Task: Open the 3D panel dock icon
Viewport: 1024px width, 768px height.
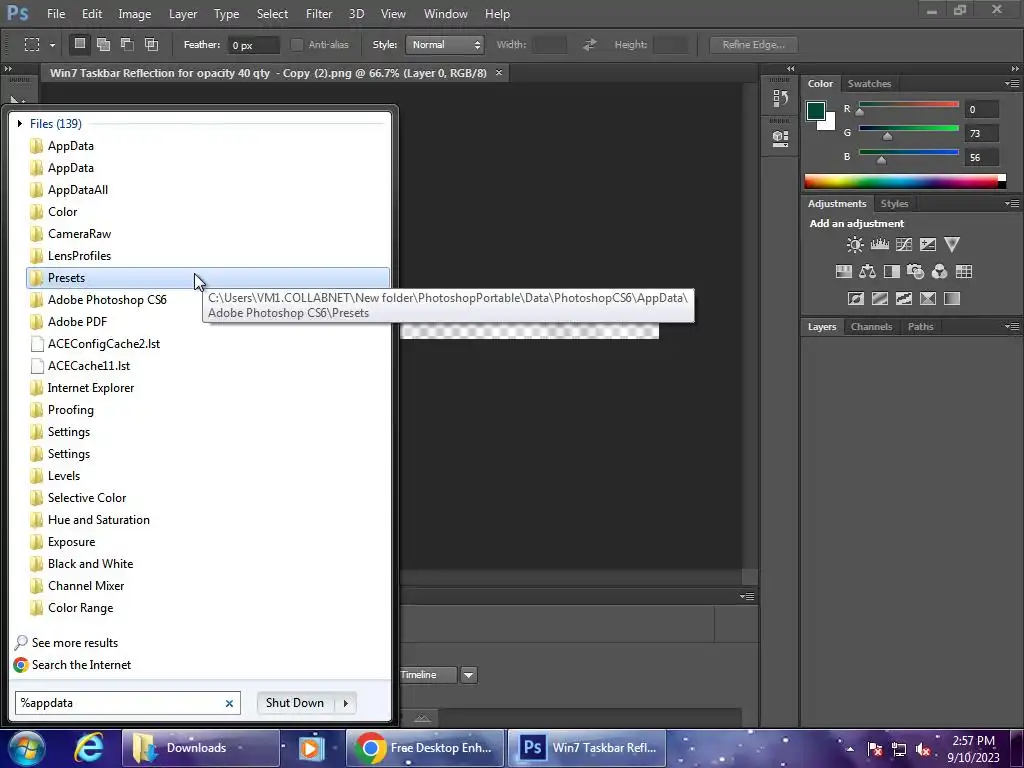Action: click(780, 138)
